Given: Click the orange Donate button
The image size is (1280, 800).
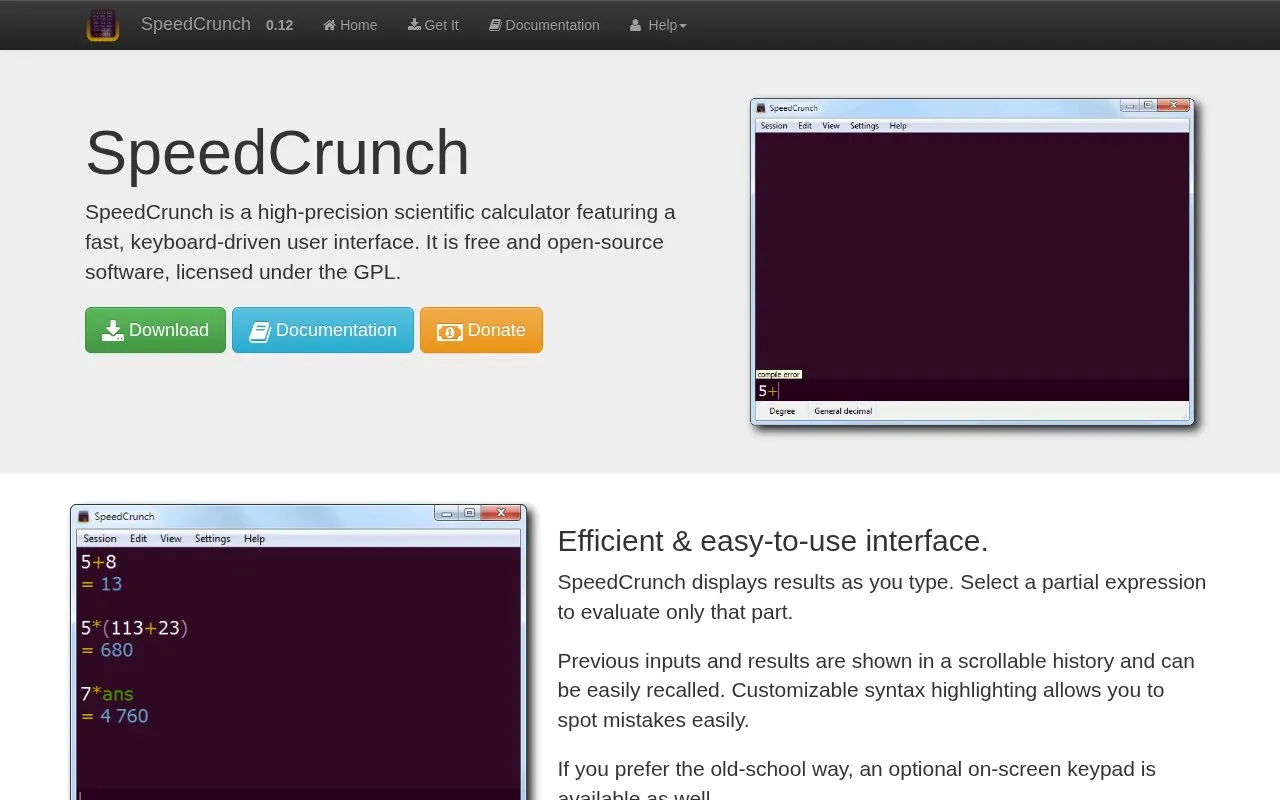Looking at the screenshot, I should 481,330.
